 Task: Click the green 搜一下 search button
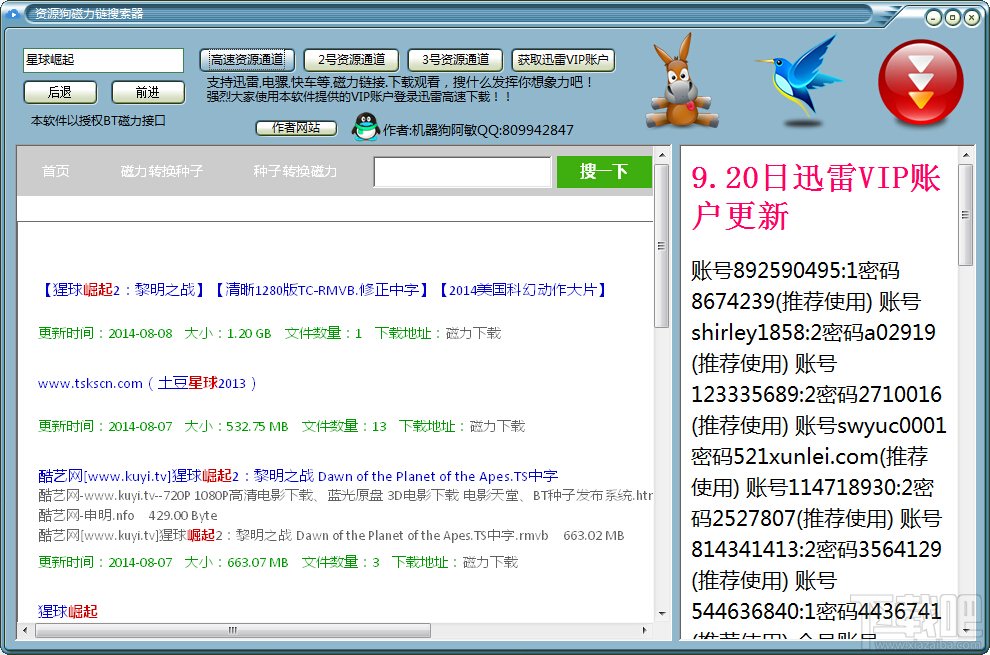(604, 172)
